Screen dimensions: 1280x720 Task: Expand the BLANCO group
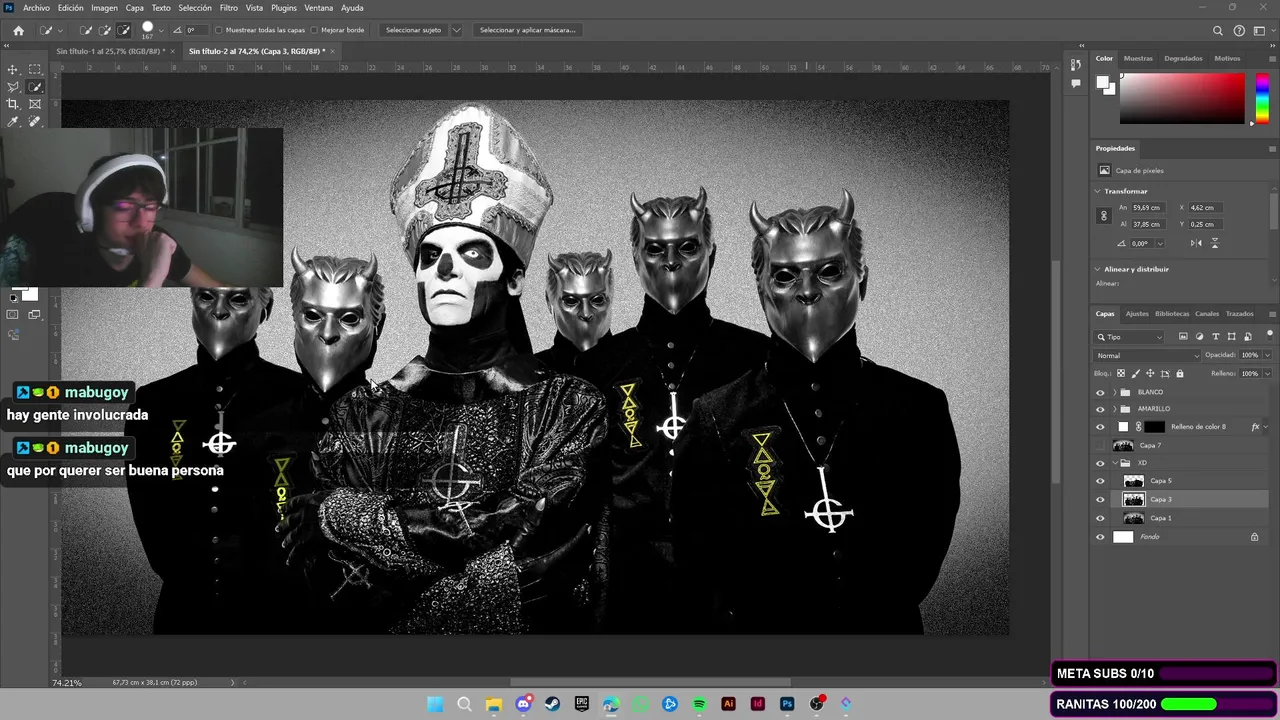coord(1114,392)
